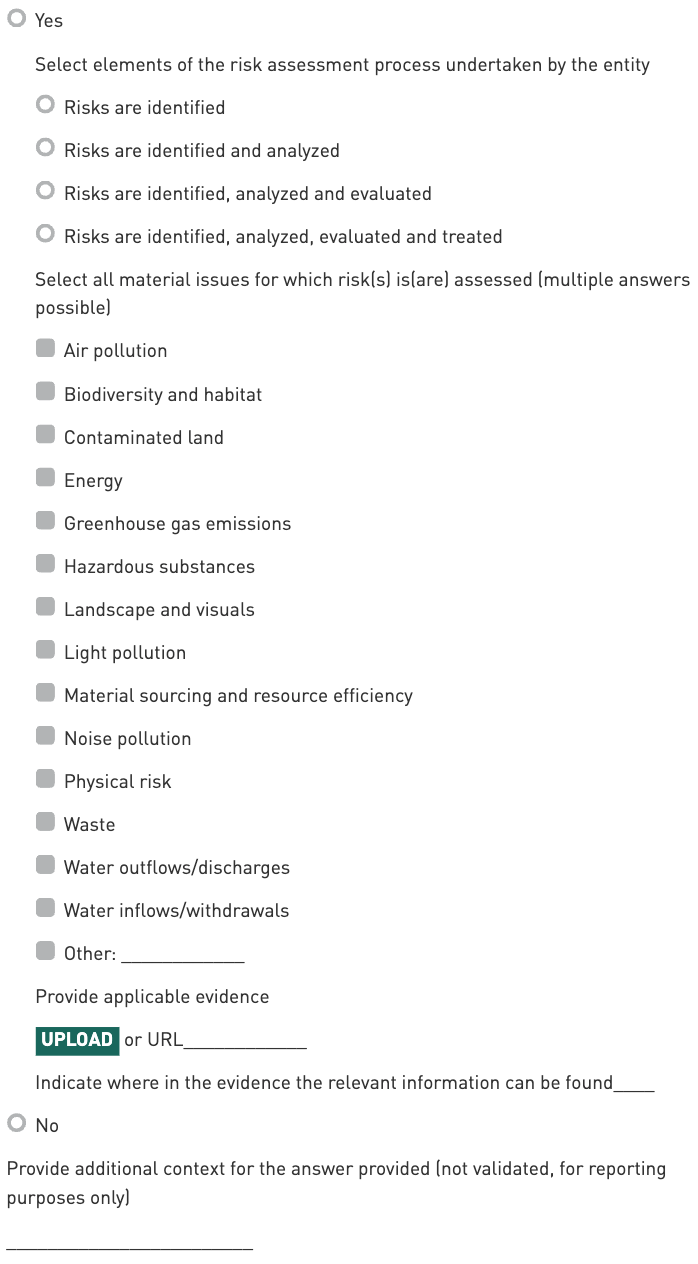Tick Greenhouse gas emissions checkbox

(x=45, y=521)
